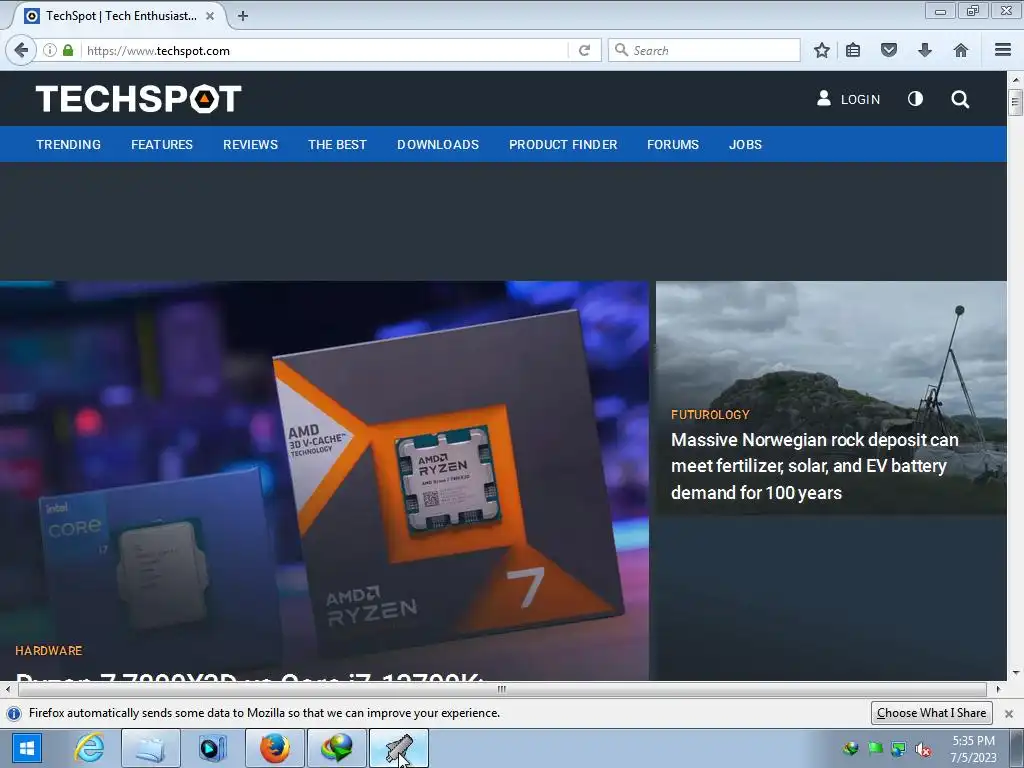
Task: Click the muted volume tray icon
Action: click(923, 749)
